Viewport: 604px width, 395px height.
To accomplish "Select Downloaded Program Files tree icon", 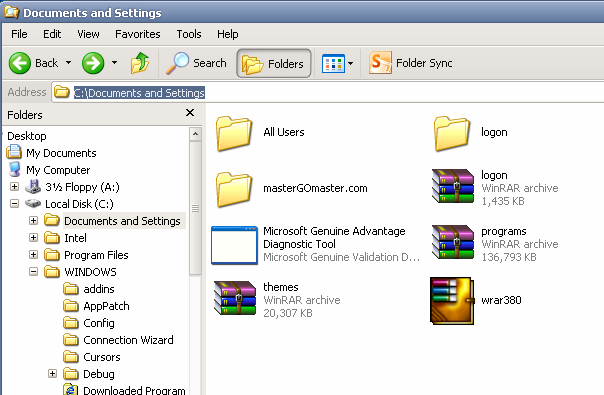I will click(71, 389).
